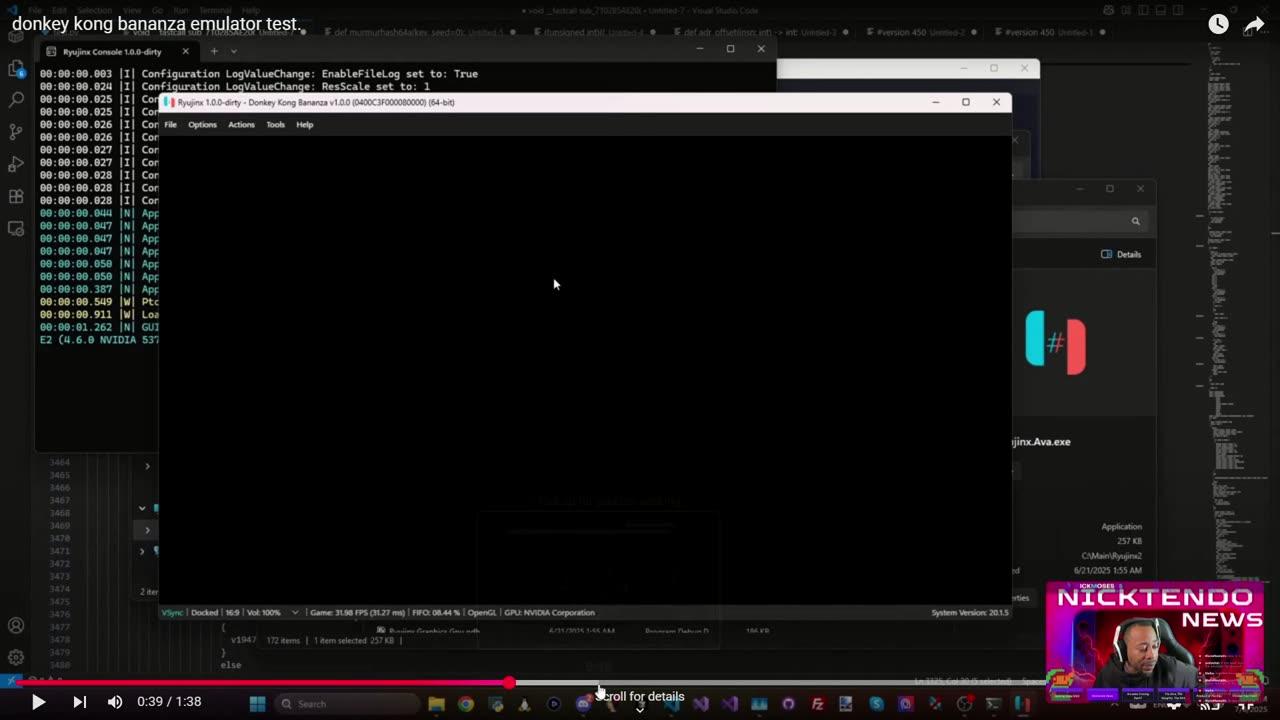The width and height of the screenshot is (1280, 720).
Task: Open VS Code Remote Explorer icon
Action: coord(16,228)
